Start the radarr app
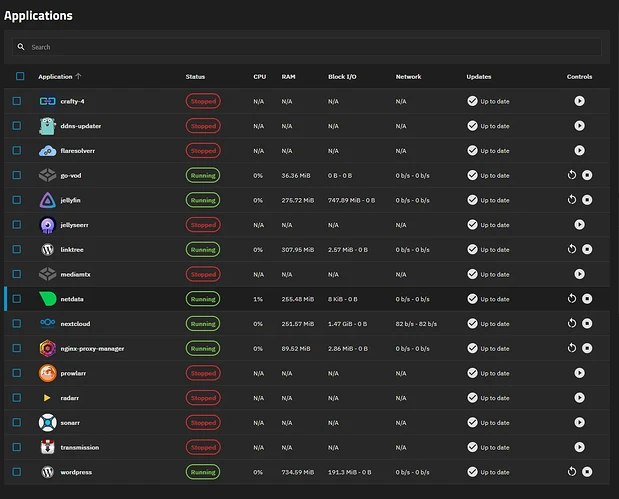The width and height of the screenshot is (619, 499). pyautogui.click(x=579, y=397)
